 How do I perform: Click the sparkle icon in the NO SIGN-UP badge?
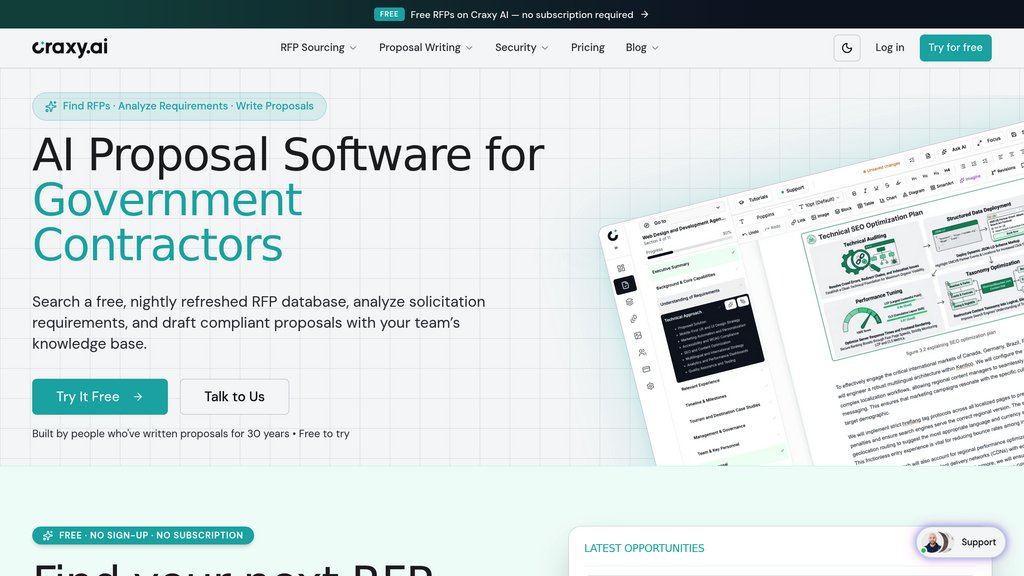click(48, 536)
